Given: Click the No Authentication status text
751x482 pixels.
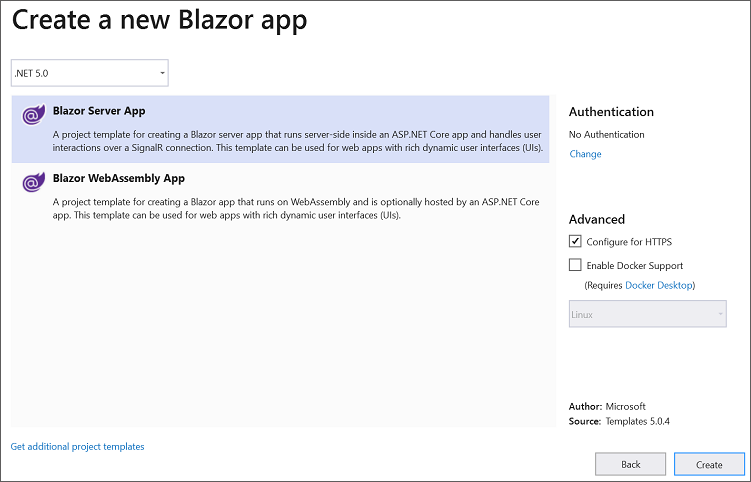Looking at the screenshot, I should pyautogui.click(x=606, y=134).
